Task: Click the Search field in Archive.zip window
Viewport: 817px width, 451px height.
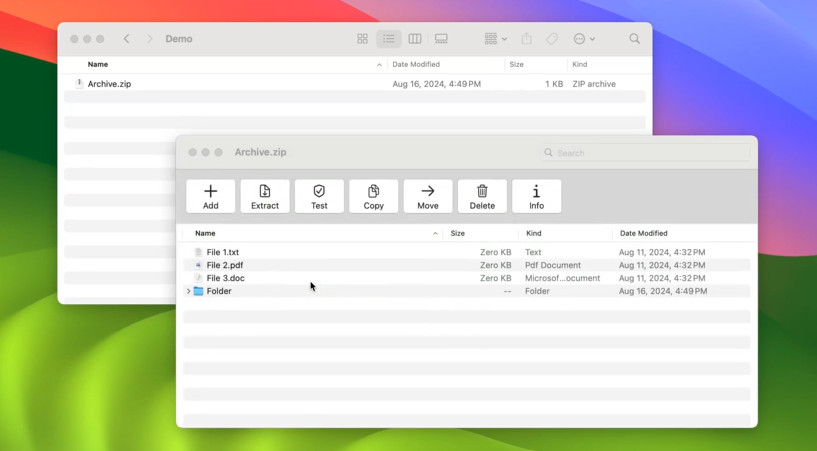Action: coord(645,153)
